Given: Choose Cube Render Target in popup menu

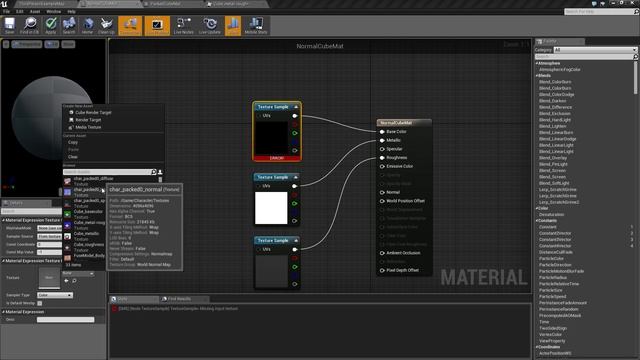Looking at the screenshot, I should (x=93, y=112).
